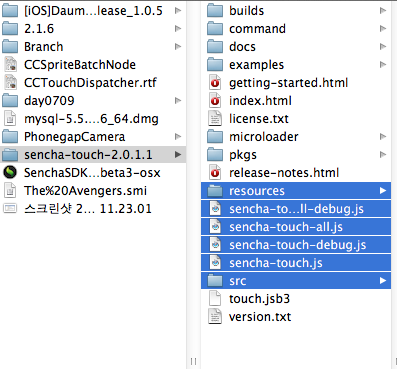This screenshot has height=369, width=397.
Task: Expand the docs folder arrow
Action: (x=383, y=47)
